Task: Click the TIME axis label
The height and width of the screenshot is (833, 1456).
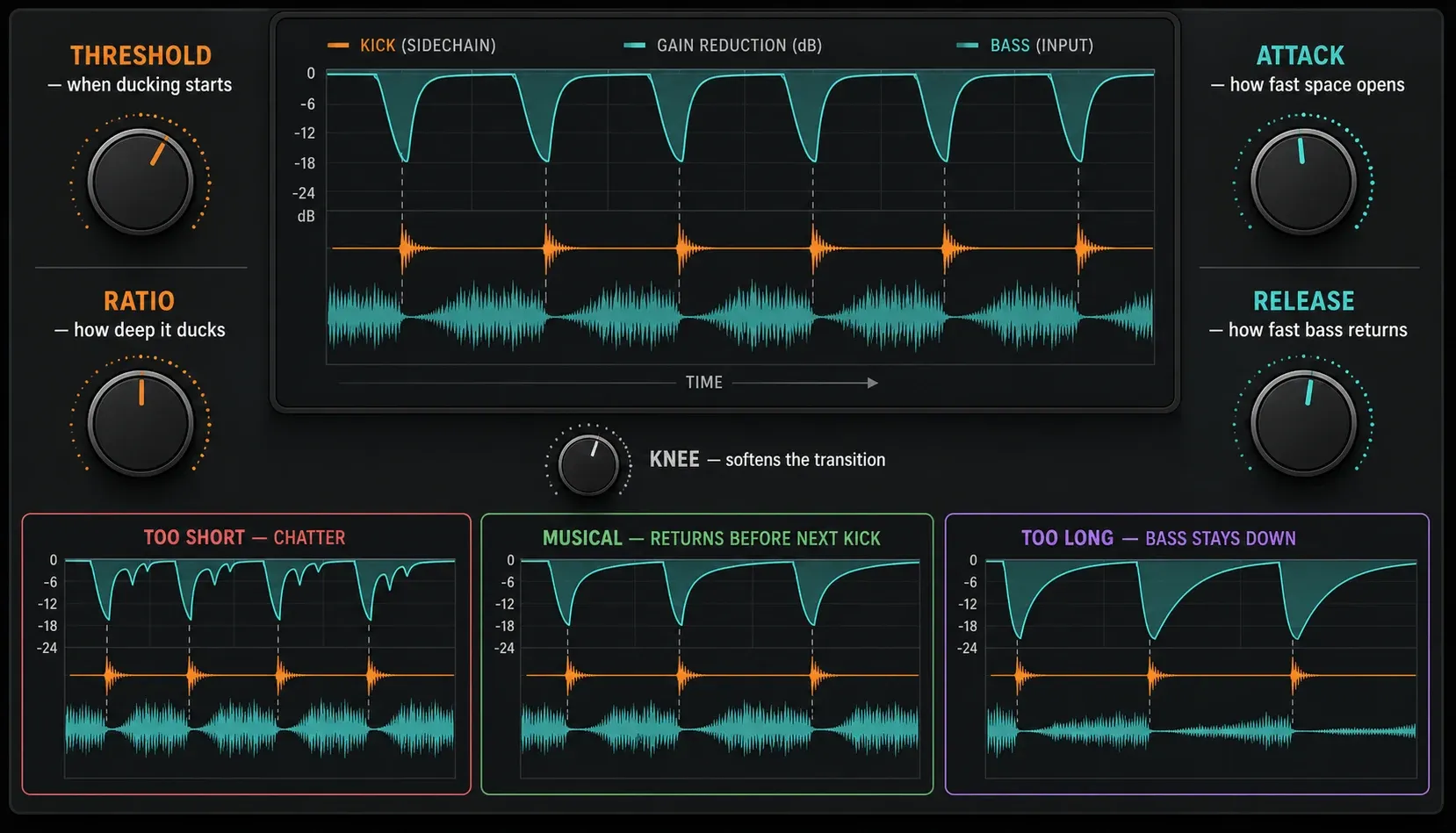Action: [704, 382]
